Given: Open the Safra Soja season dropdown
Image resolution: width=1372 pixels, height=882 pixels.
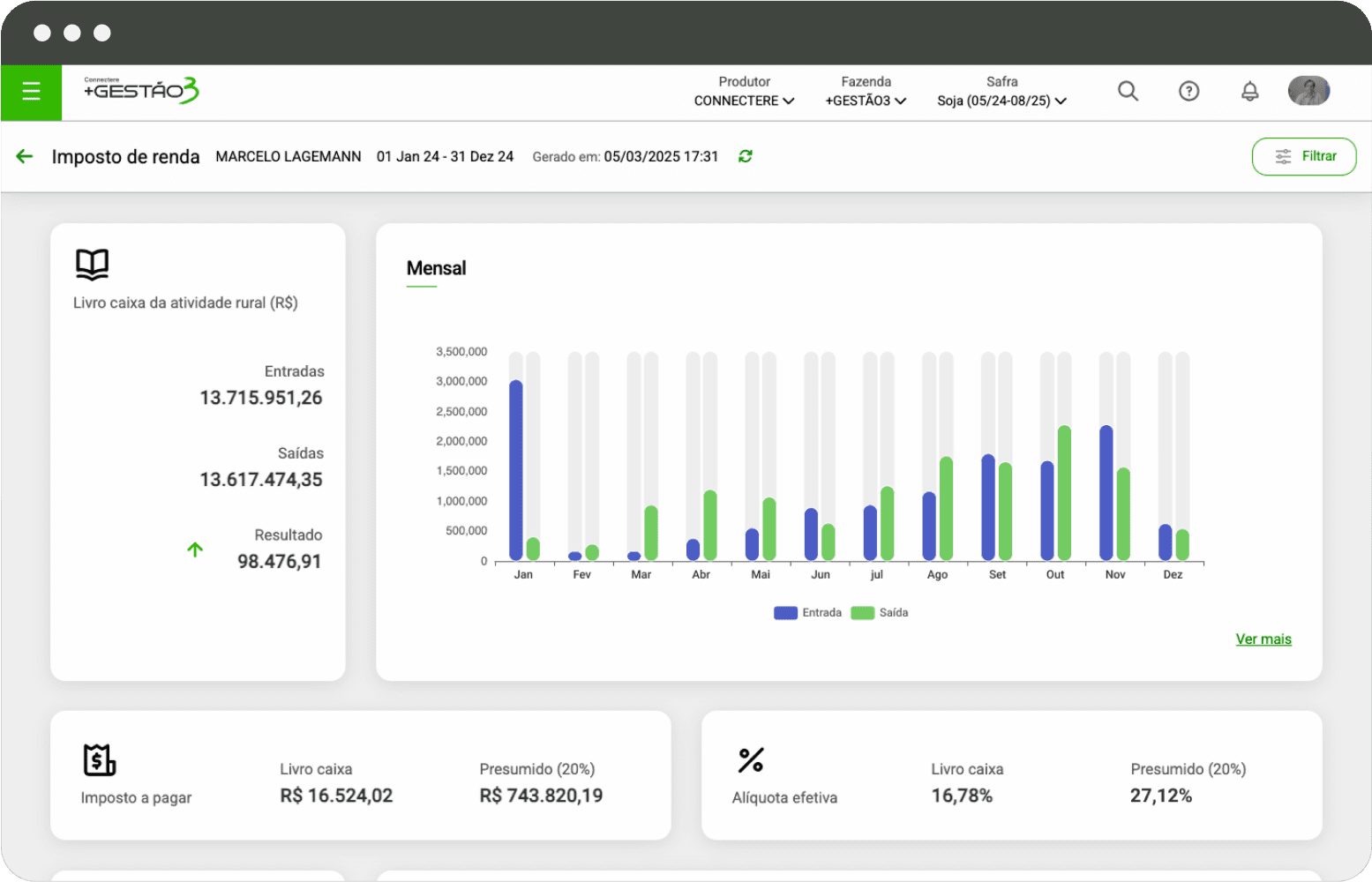Looking at the screenshot, I should click(1001, 101).
